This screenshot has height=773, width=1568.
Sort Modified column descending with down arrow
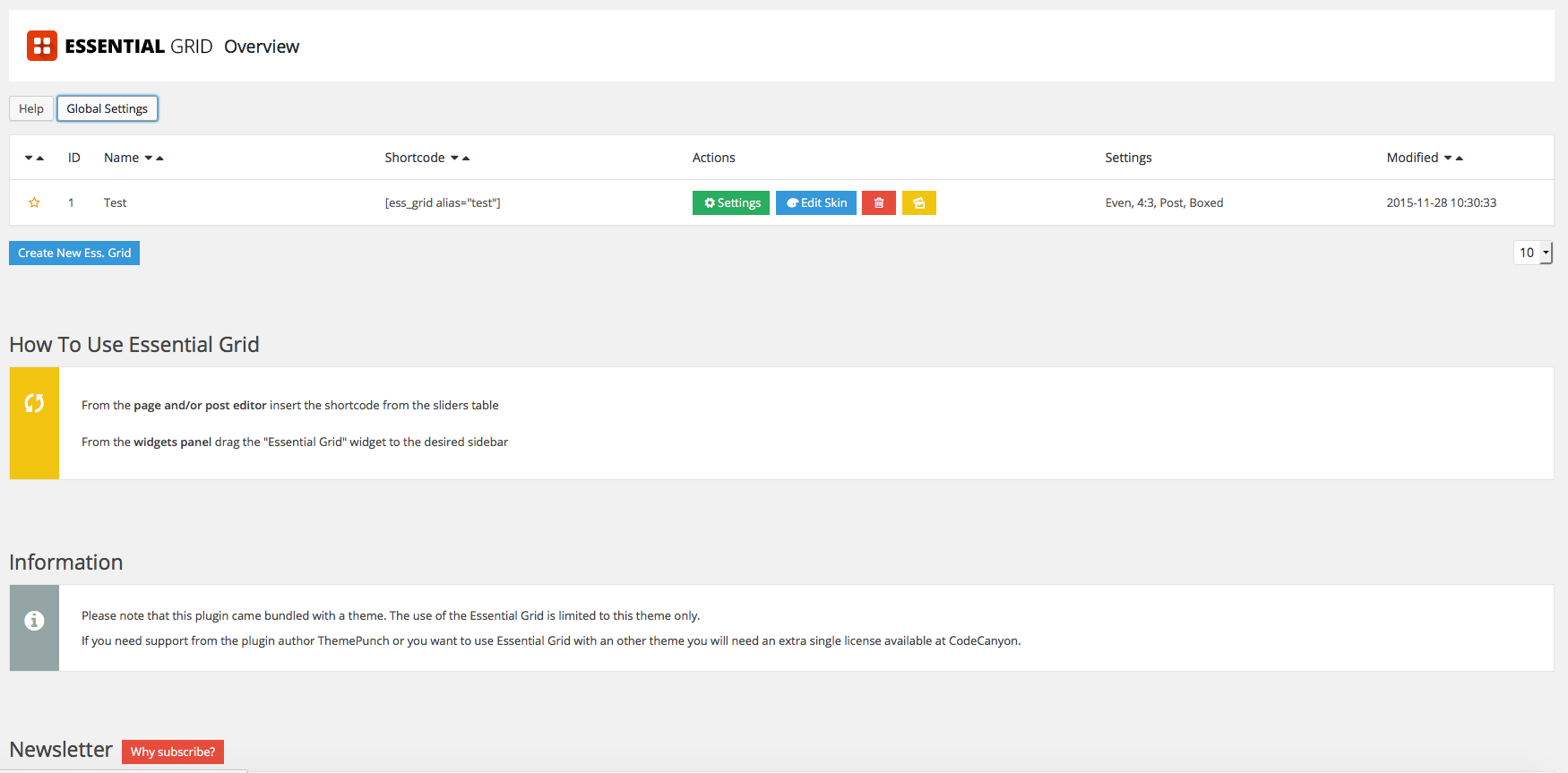tap(1448, 159)
